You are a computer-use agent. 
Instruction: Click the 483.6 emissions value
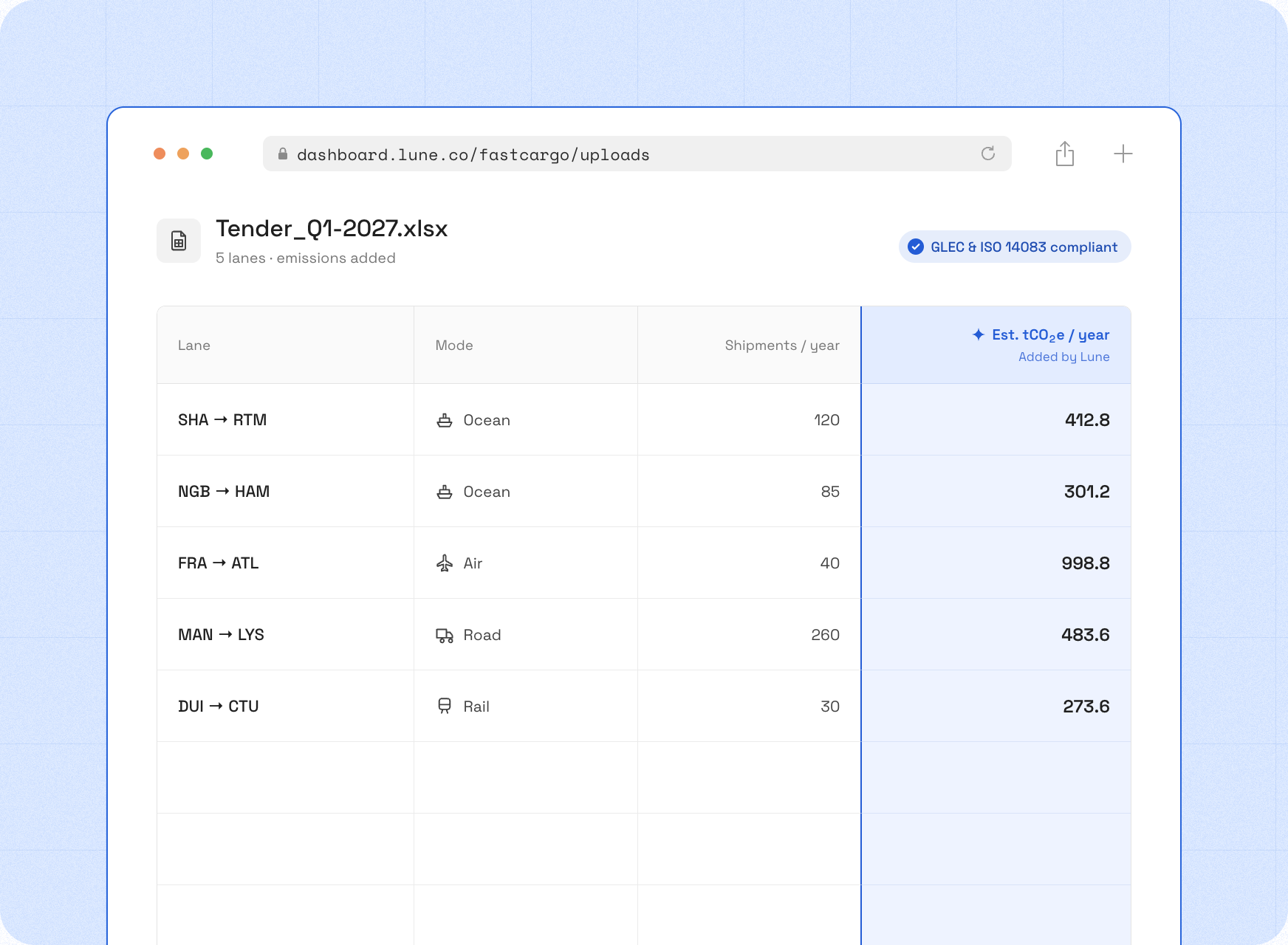coord(1086,635)
